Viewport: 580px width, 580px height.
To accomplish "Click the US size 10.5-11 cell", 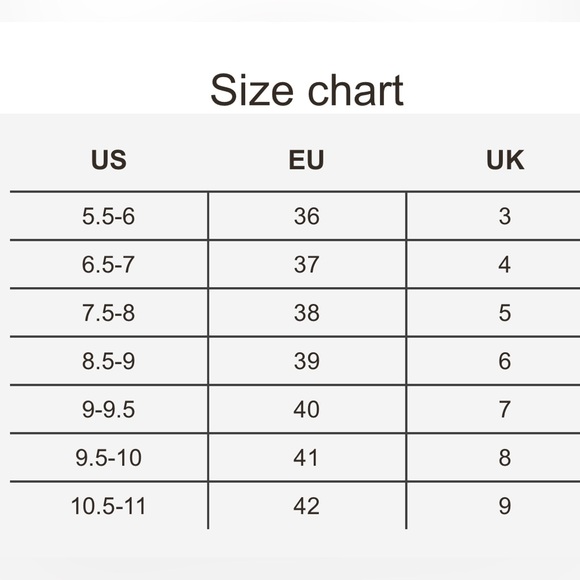I will 109,506.
